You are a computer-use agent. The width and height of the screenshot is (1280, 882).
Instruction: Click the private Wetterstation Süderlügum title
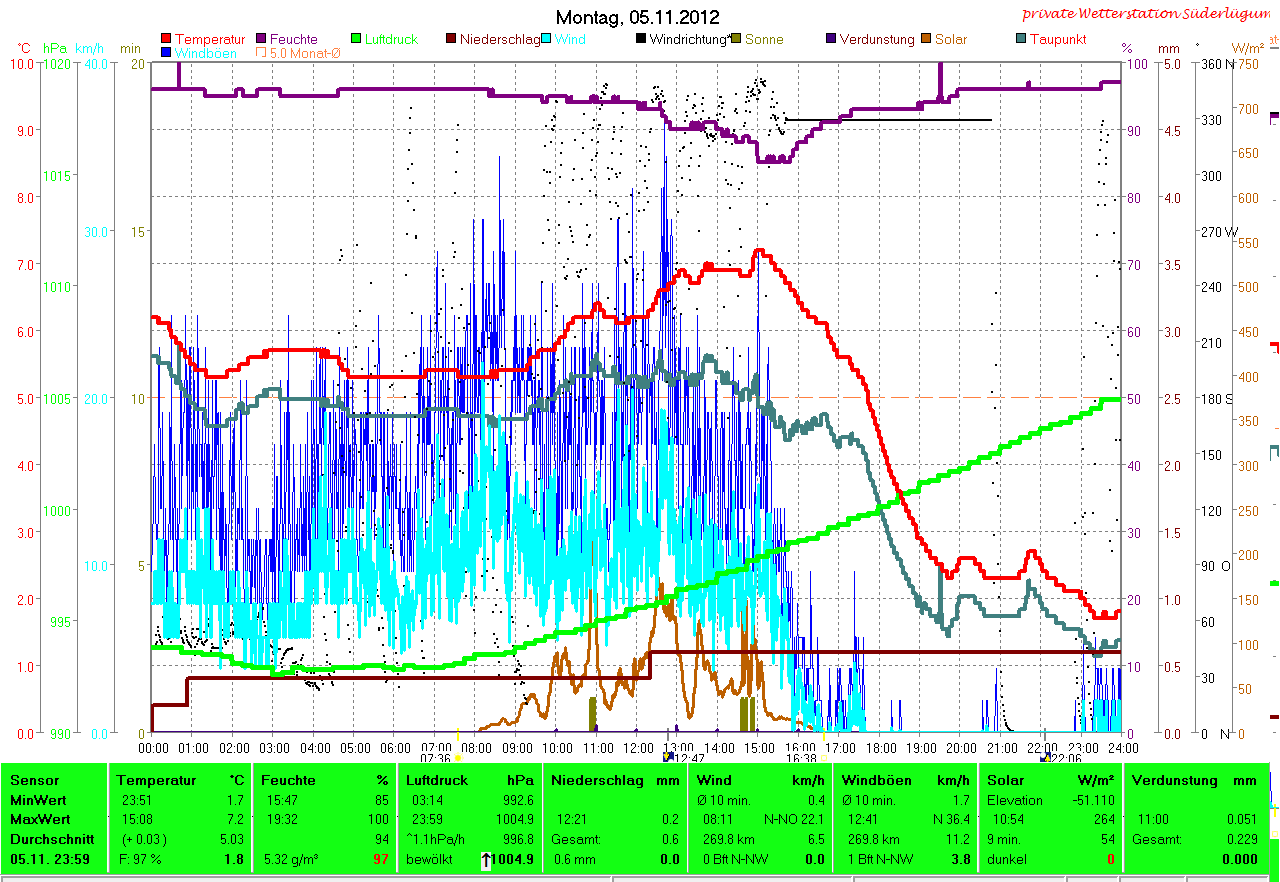(1150, 14)
